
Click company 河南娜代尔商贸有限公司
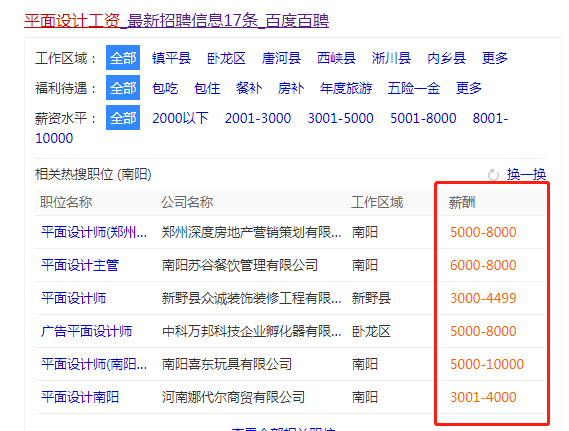[x=233, y=397]
